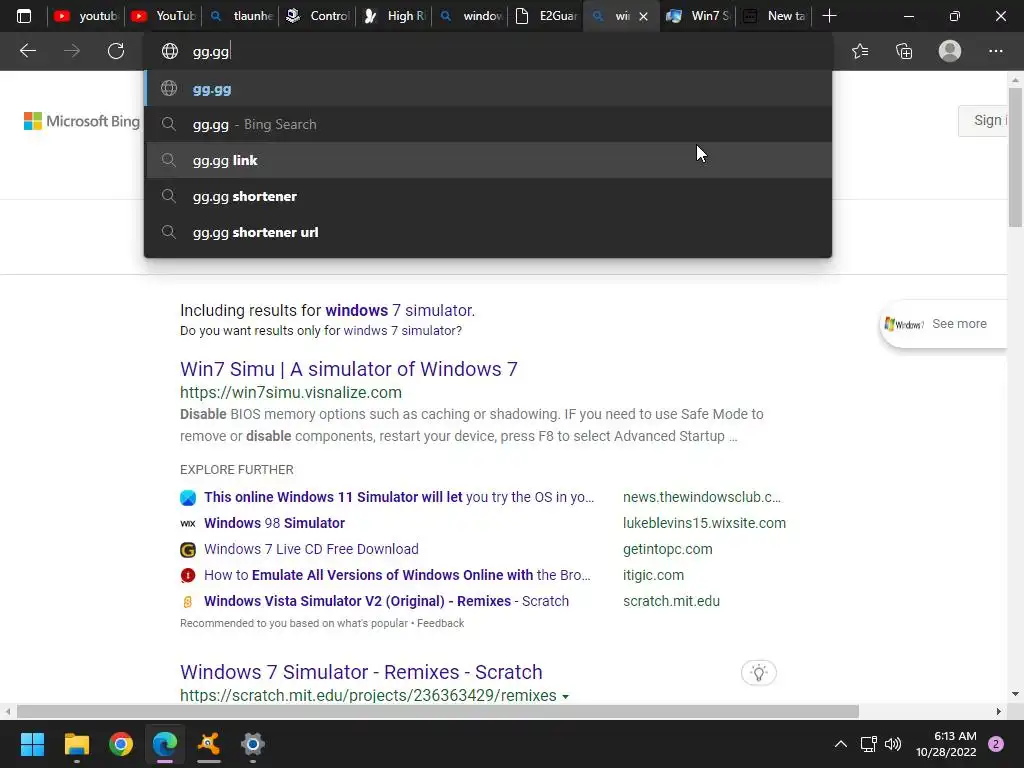Switch to the 'High Ri' tab

click(394, 16)
